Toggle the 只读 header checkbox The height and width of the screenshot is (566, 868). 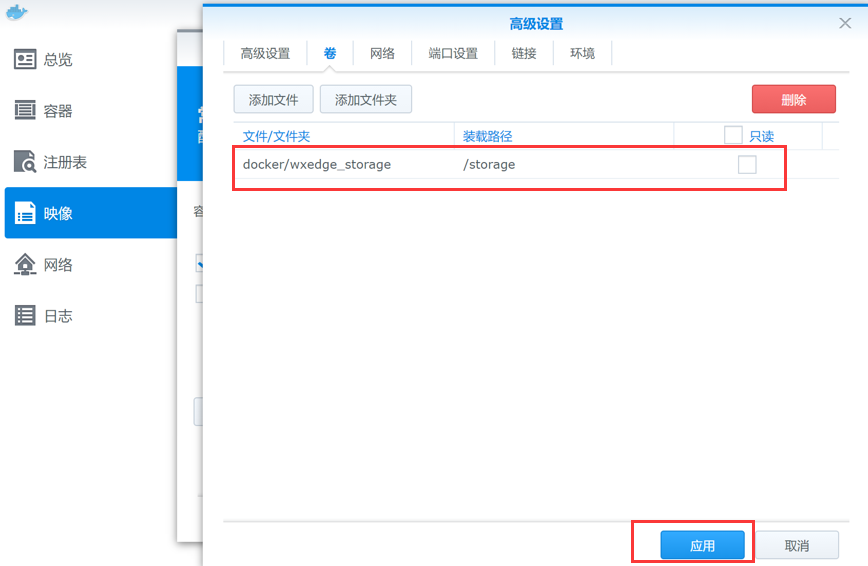(x=733, y=135)
